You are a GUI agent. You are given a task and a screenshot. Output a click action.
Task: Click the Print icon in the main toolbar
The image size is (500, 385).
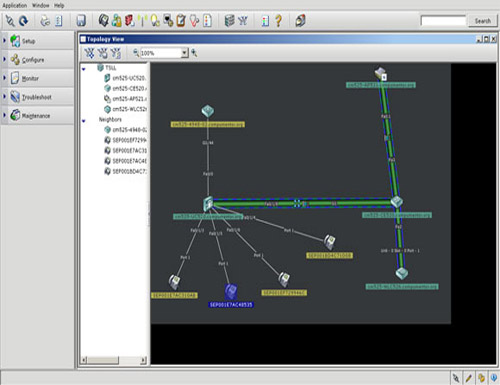(45, 21)
